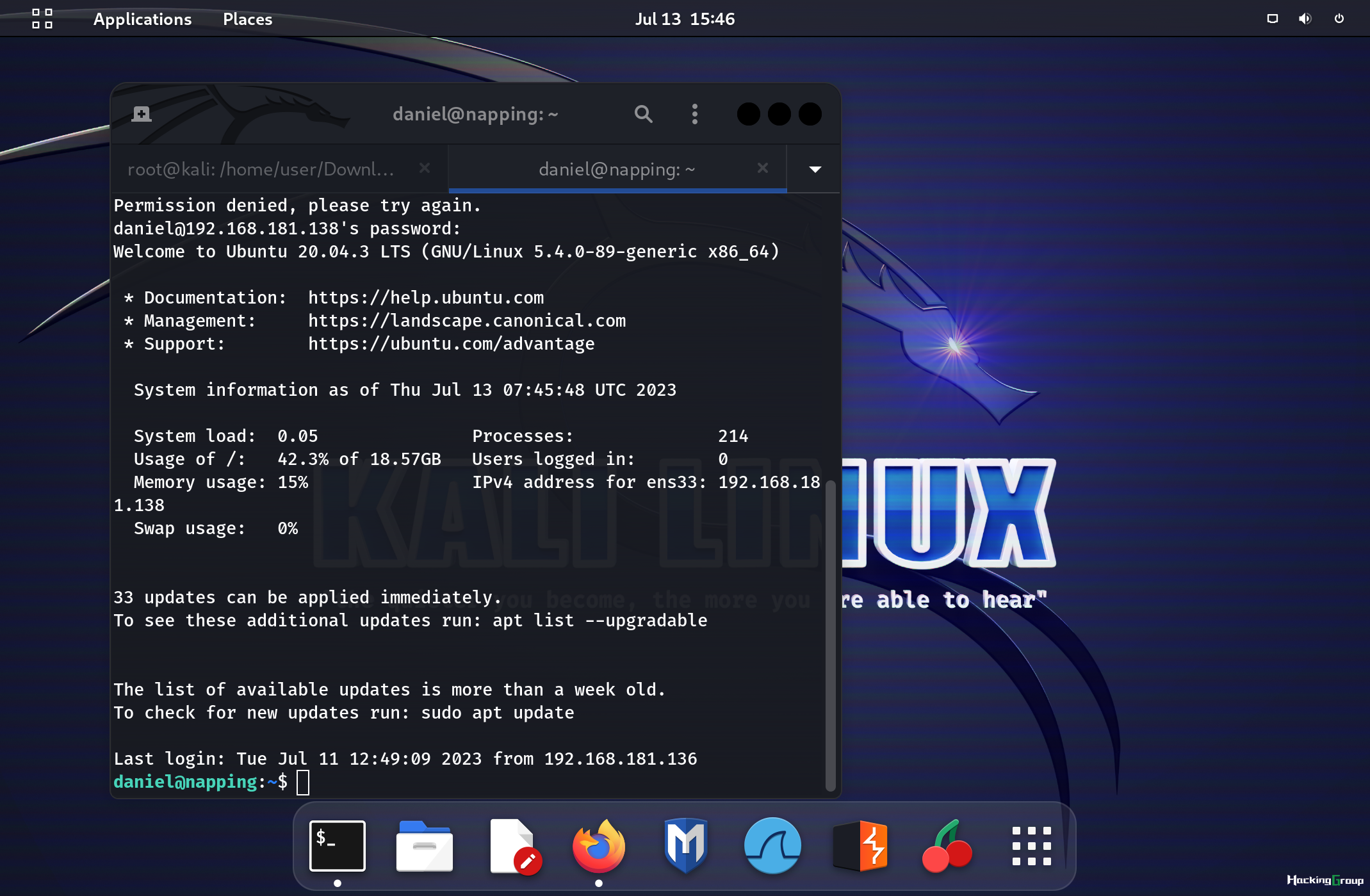This screenshot has height=896, width=1370.
Task: Click "daniel@192.168.181.138's password:" line
Action: click(x=287, y=229)
